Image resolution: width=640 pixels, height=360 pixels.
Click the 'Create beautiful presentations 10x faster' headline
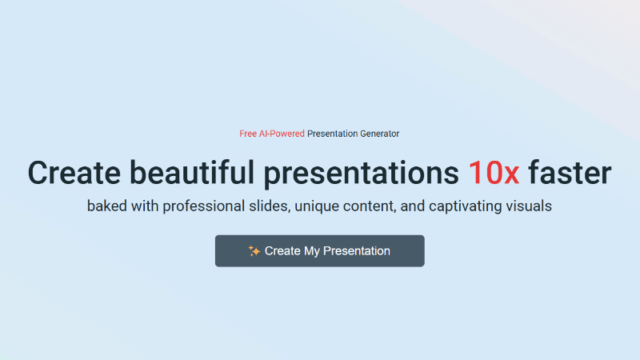[x=320, y=173]
